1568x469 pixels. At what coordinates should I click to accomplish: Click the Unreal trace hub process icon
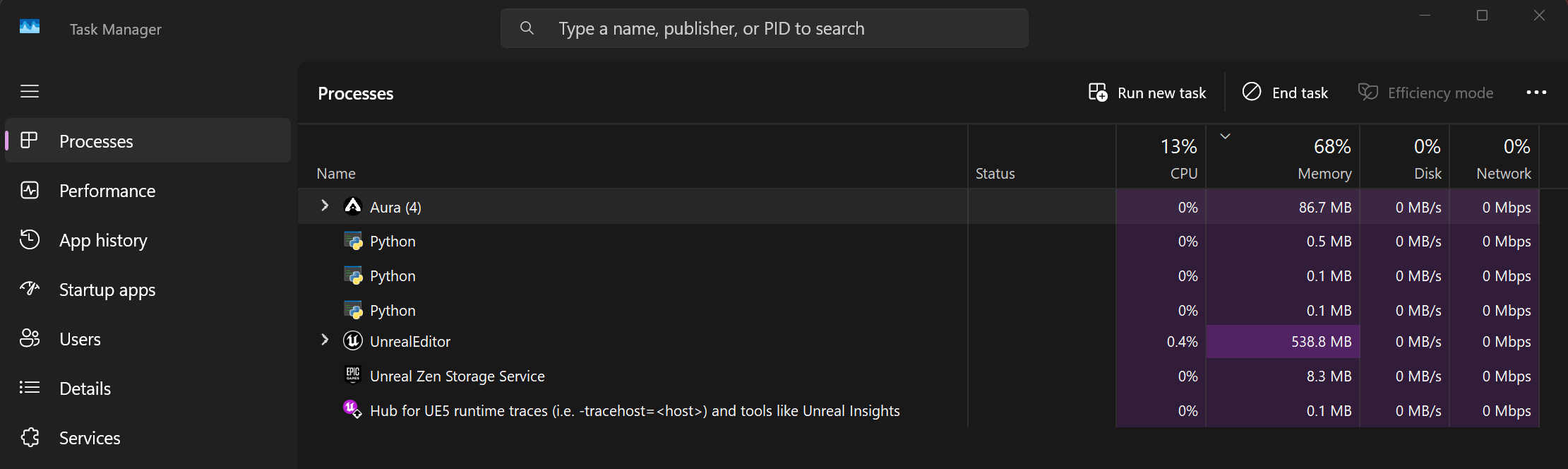[352, 409]
